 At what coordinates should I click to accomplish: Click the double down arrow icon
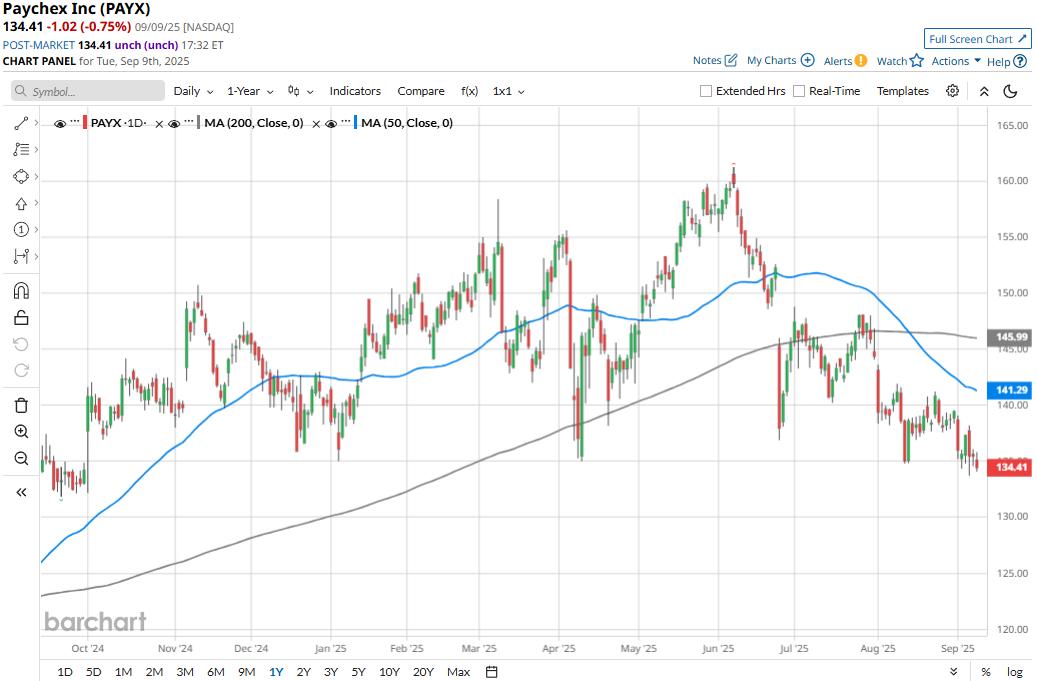click(953, 672)
